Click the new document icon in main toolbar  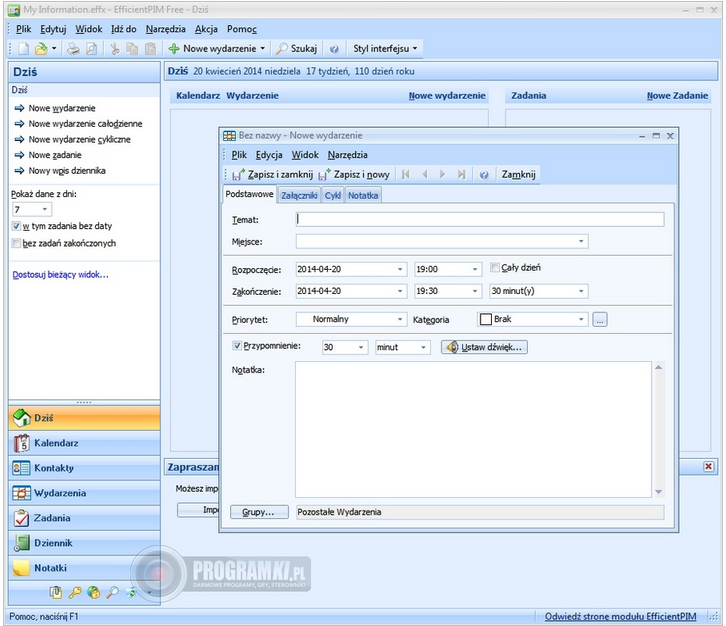point(24,49)
